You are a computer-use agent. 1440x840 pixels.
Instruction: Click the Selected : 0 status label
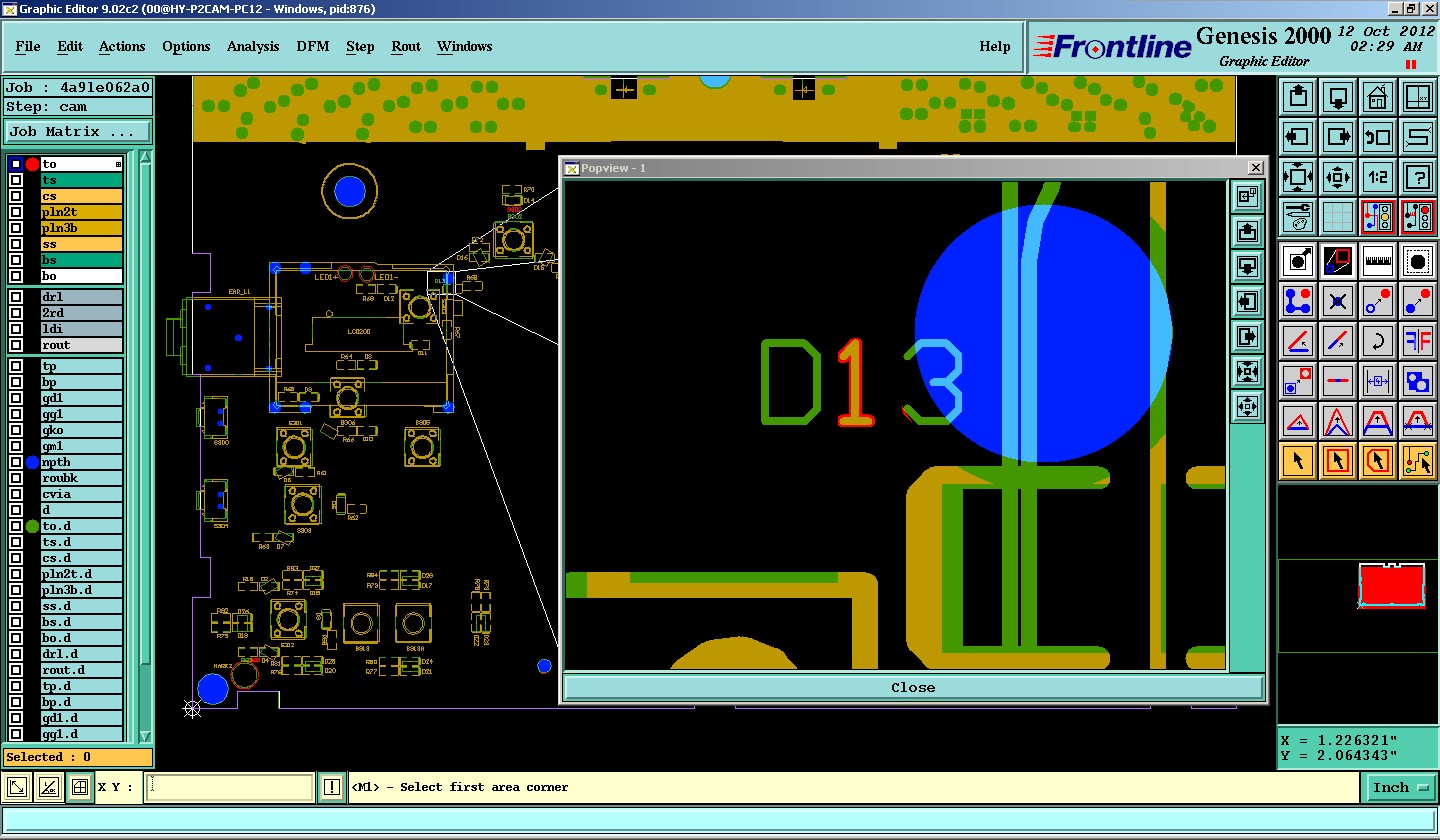78,757
